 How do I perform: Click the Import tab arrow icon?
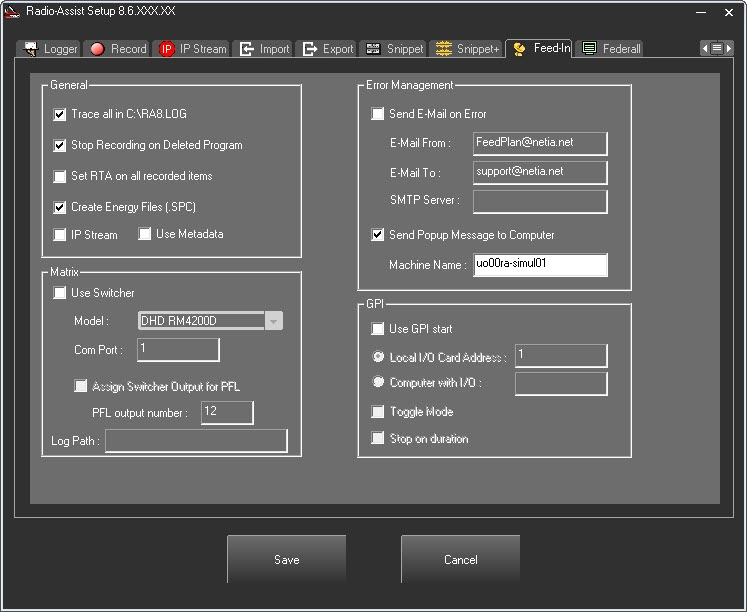coord(247,48)
